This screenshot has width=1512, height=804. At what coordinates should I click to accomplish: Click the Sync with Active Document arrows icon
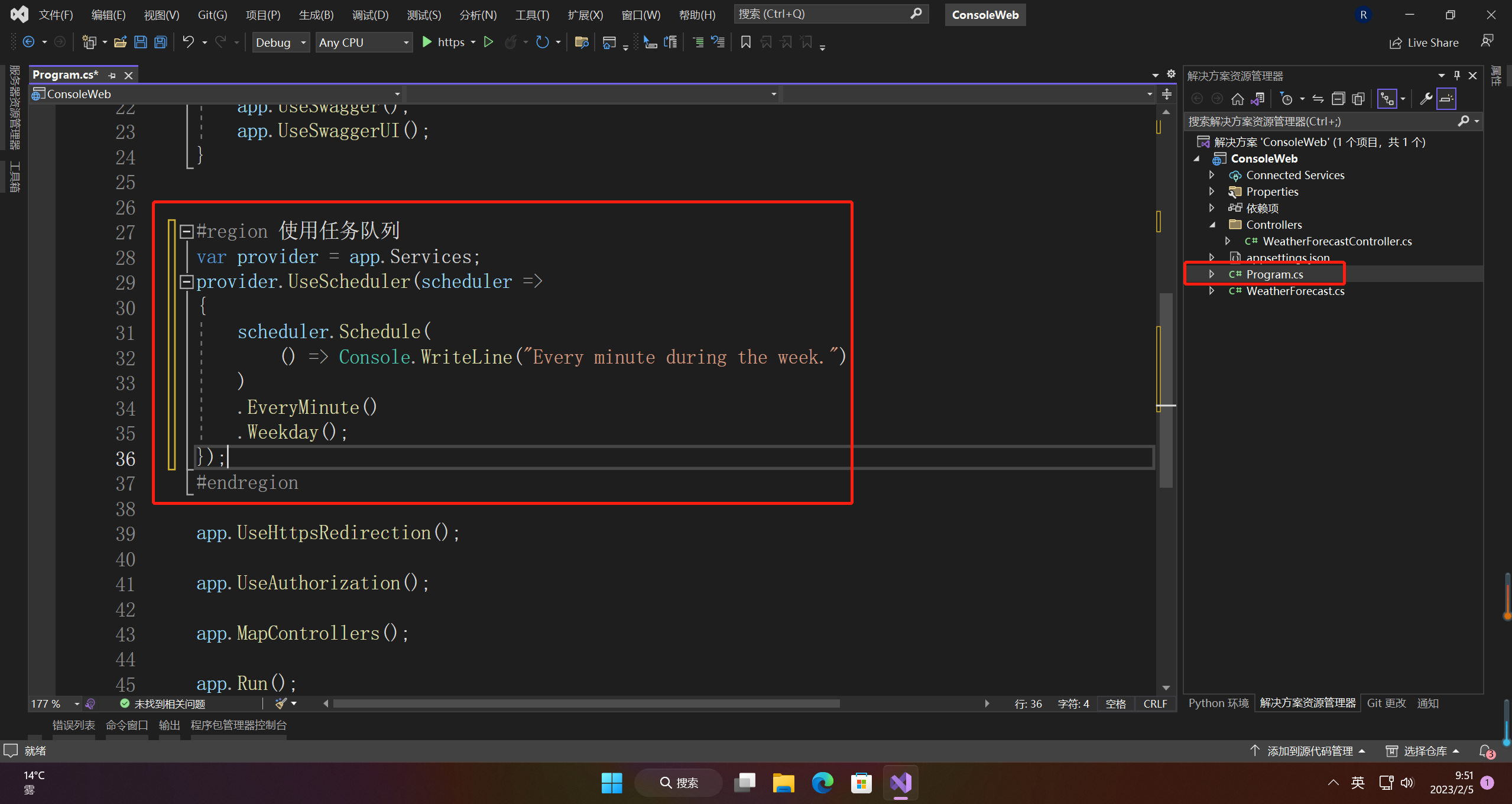pyautogui.click(x=1318, y=99)
